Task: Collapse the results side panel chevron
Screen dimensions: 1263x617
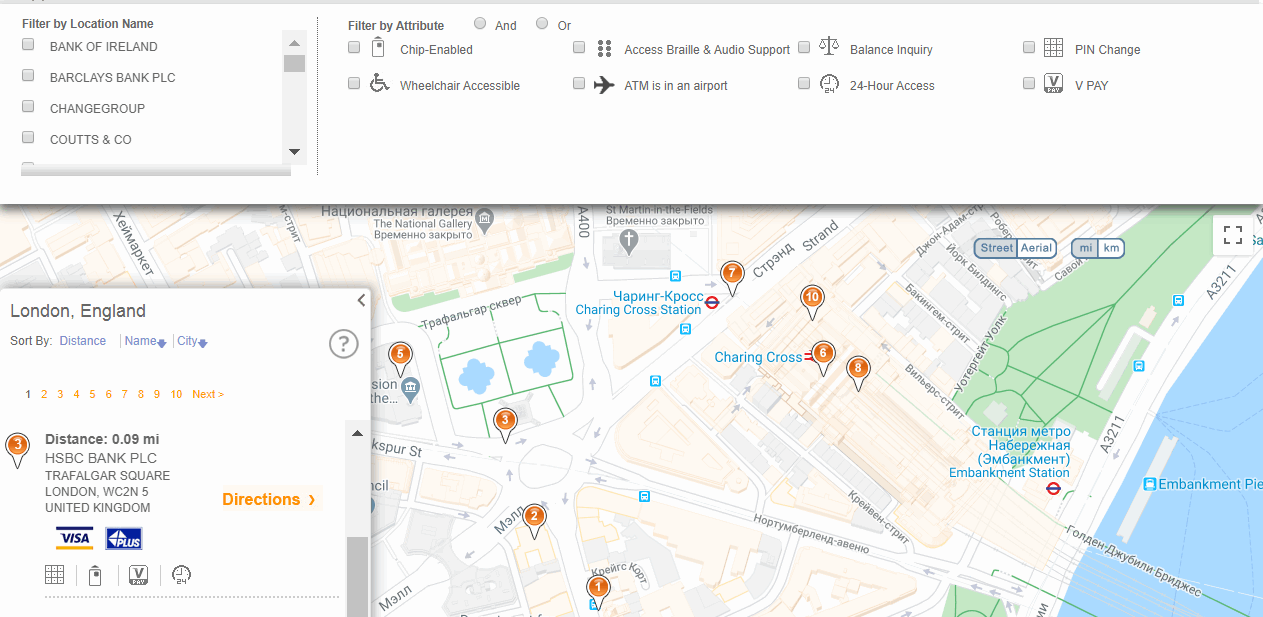Action: coord(362,300)
